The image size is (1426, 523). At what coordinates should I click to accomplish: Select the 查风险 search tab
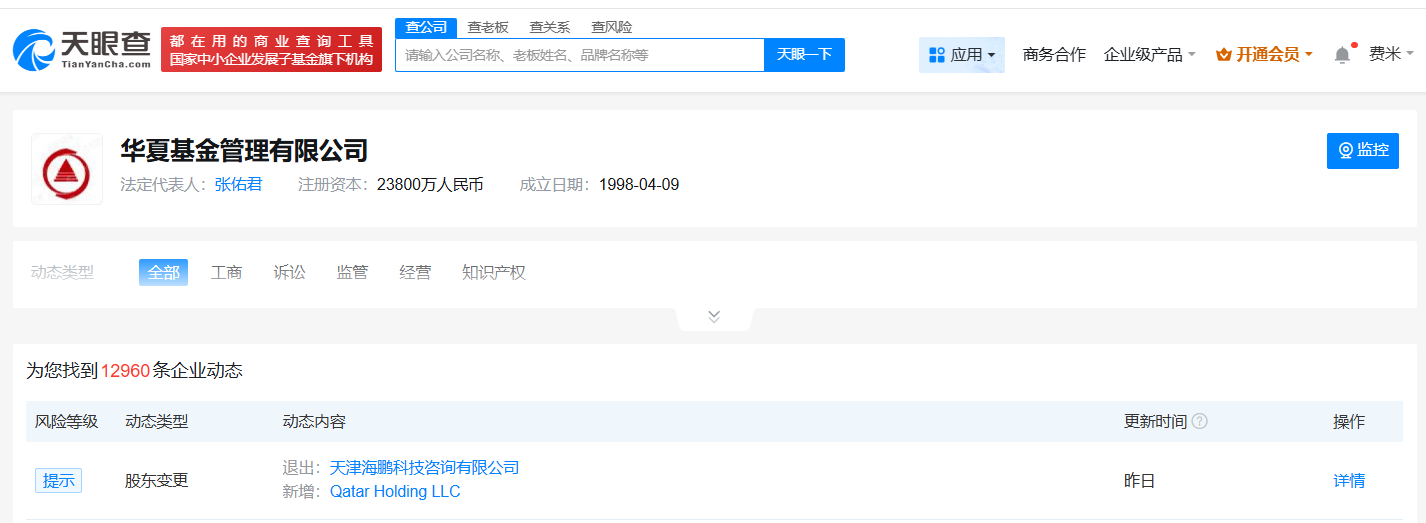[x=612, y=27]
